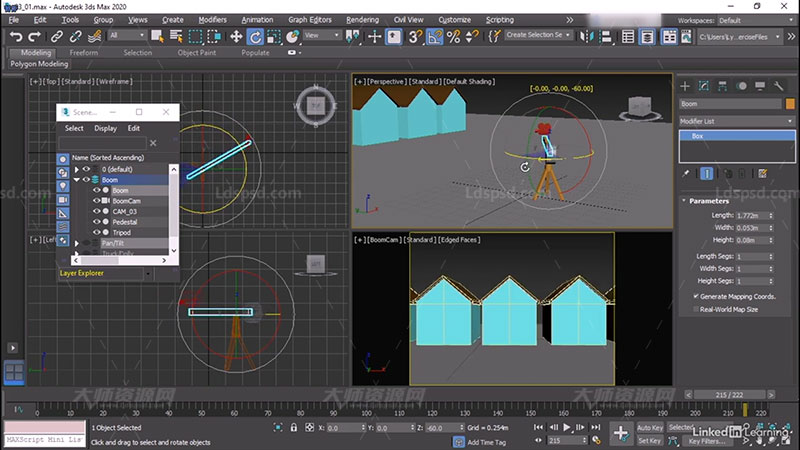Image resolution: width=800 pixels, height=450 pixels.
Task: Switch to Object Paint ribbon tab
Action: [x=196, y=53]
